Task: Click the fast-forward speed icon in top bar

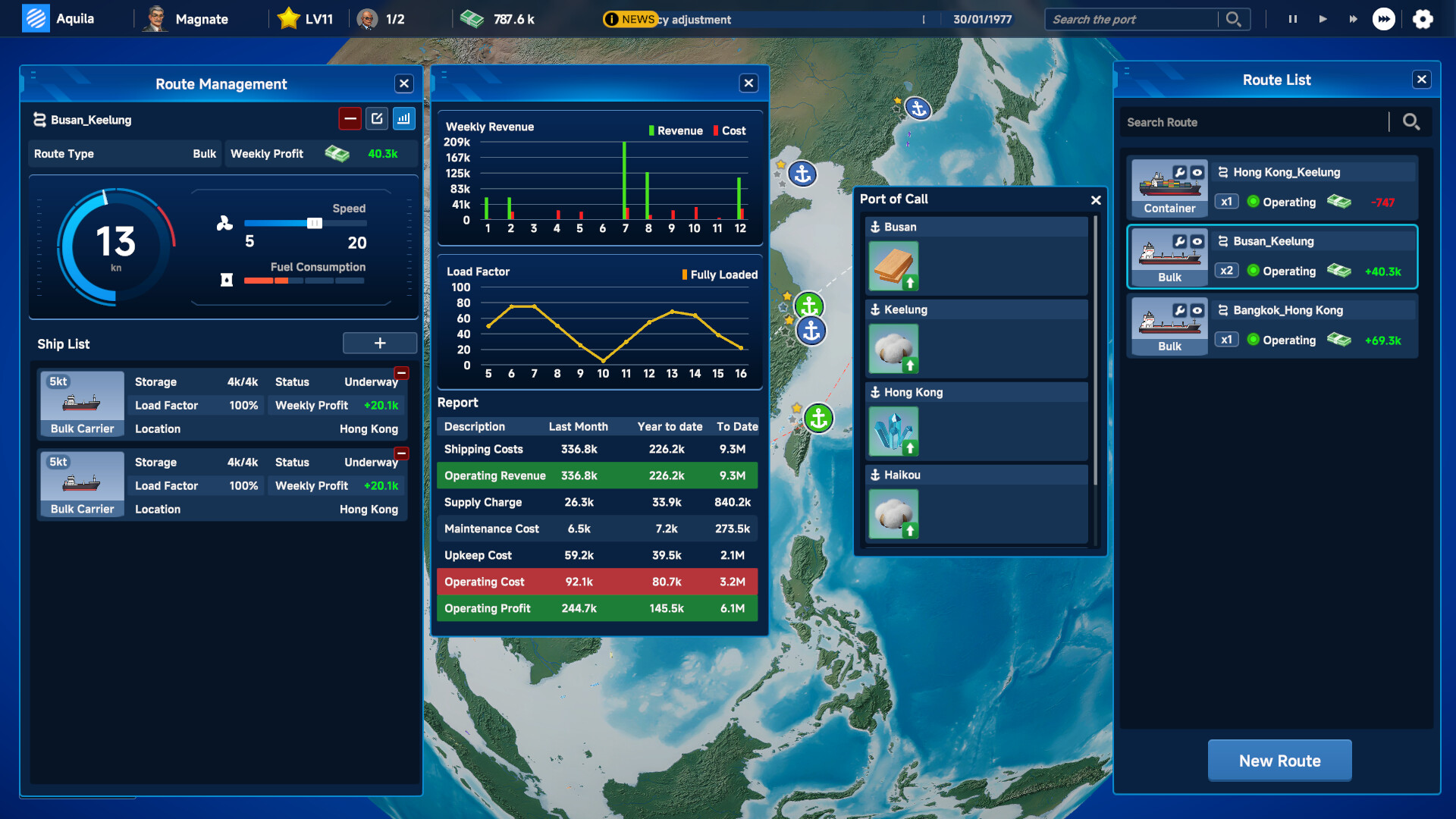Action: pos(1353,19)
